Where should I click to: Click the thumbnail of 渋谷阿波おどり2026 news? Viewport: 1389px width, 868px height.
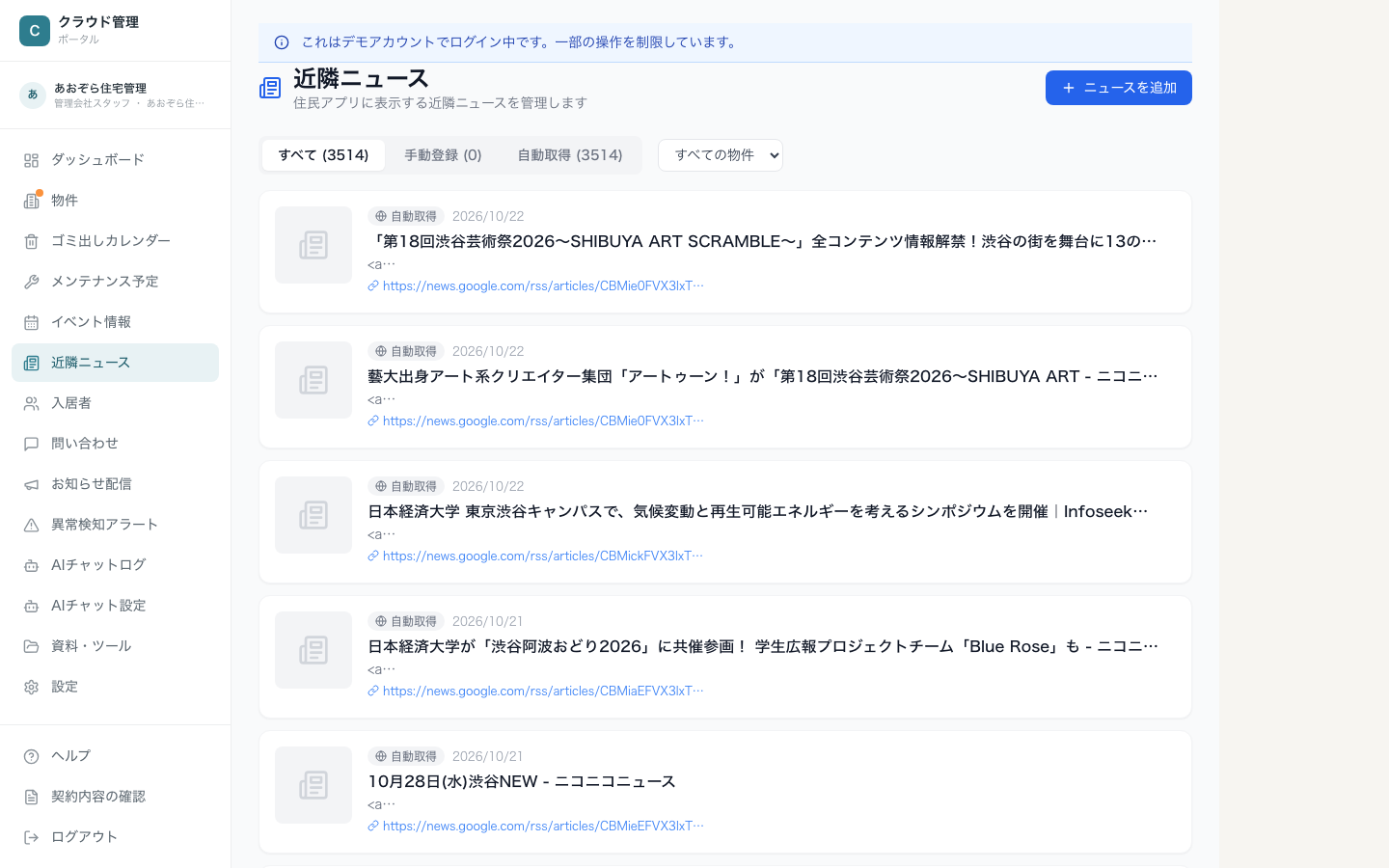coord(313,650)
